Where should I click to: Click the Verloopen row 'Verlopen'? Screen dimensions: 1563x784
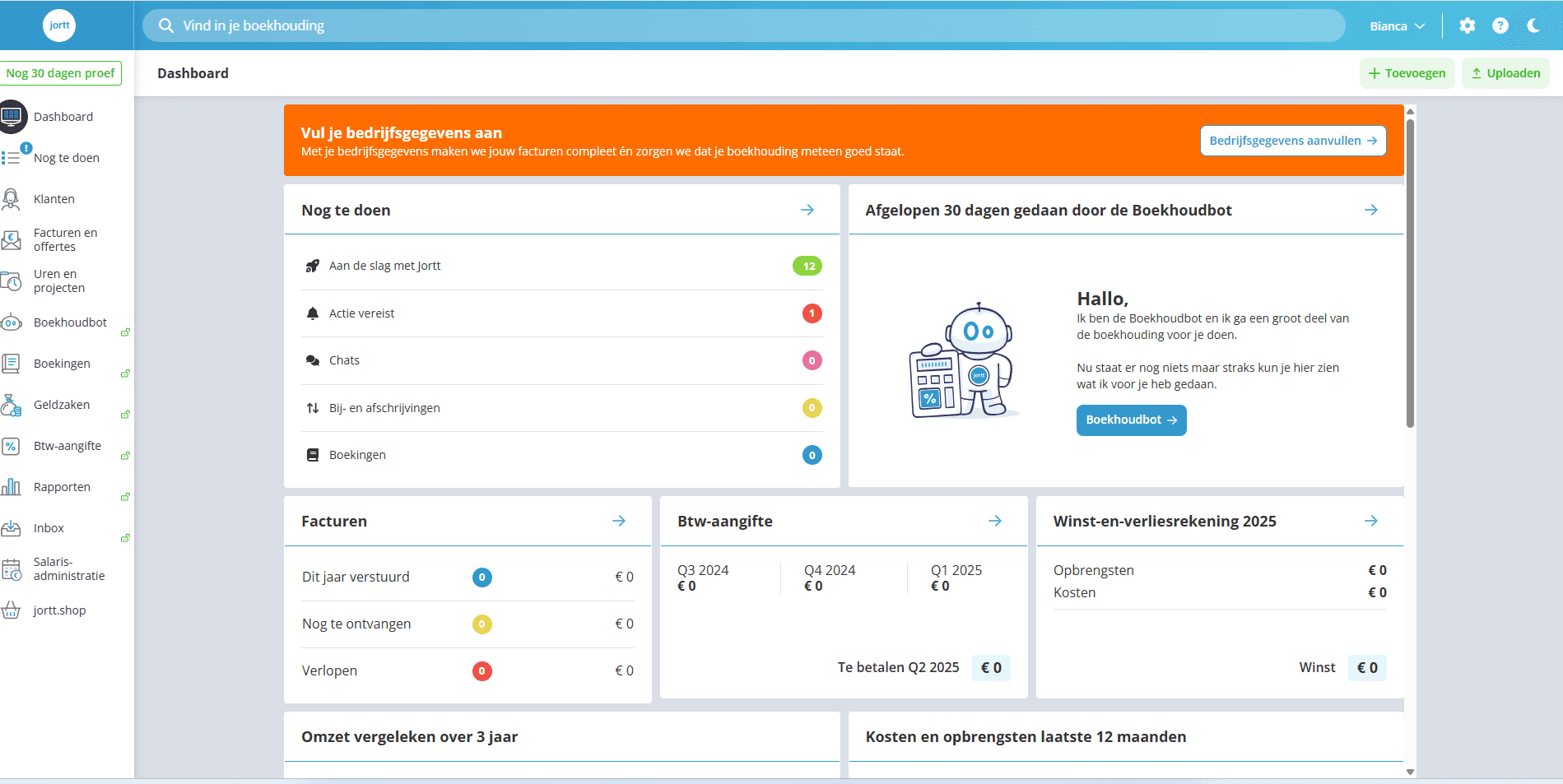(468, 671)
